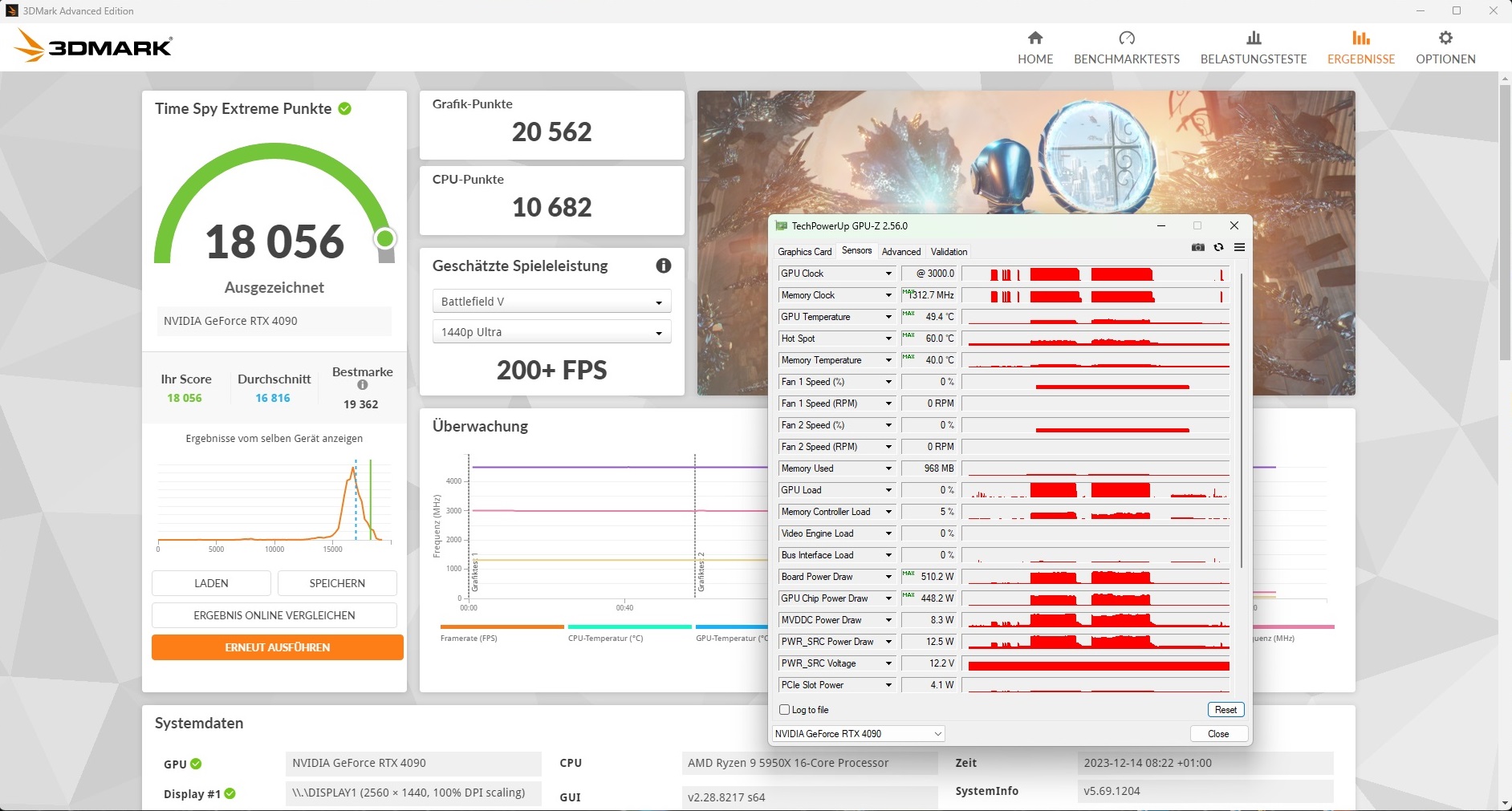Click the green check beside GPU in Systemdaten
1512x811 pixels.
coord(196,764)
